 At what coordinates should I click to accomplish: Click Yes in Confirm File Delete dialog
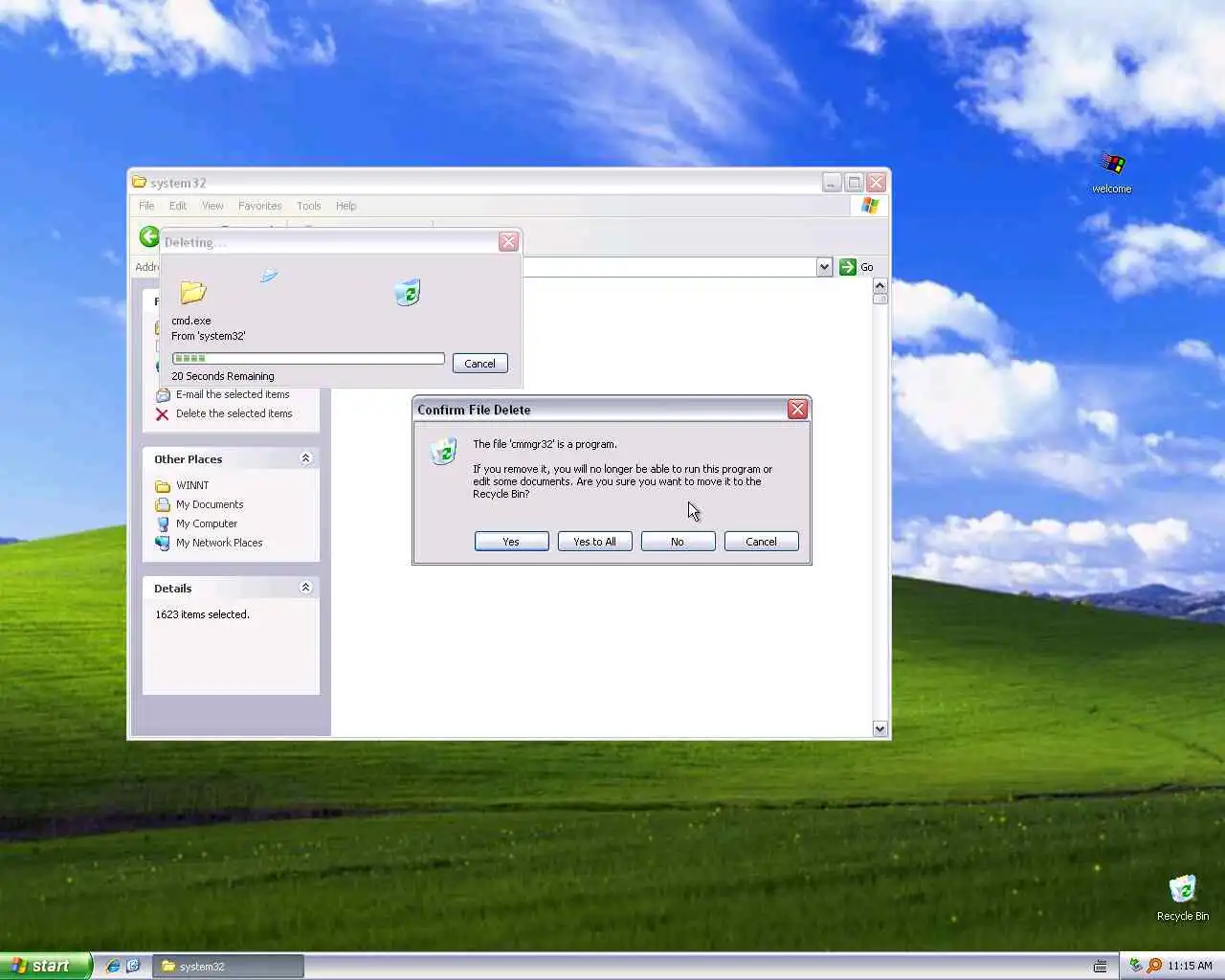(511, 542)
